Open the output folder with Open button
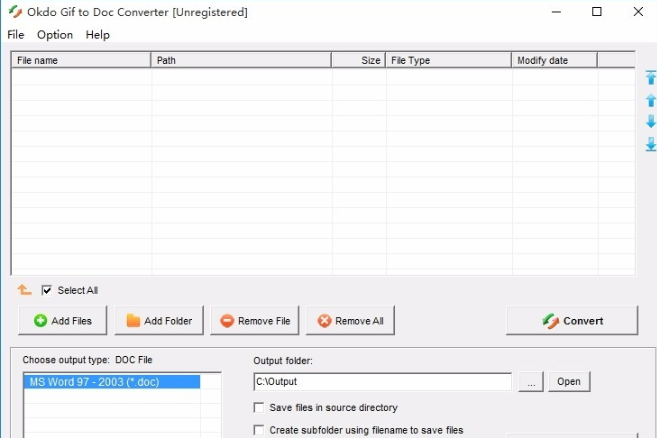This screenshot has height=438, width=657. pyautogui.click(x=569, y=381)
